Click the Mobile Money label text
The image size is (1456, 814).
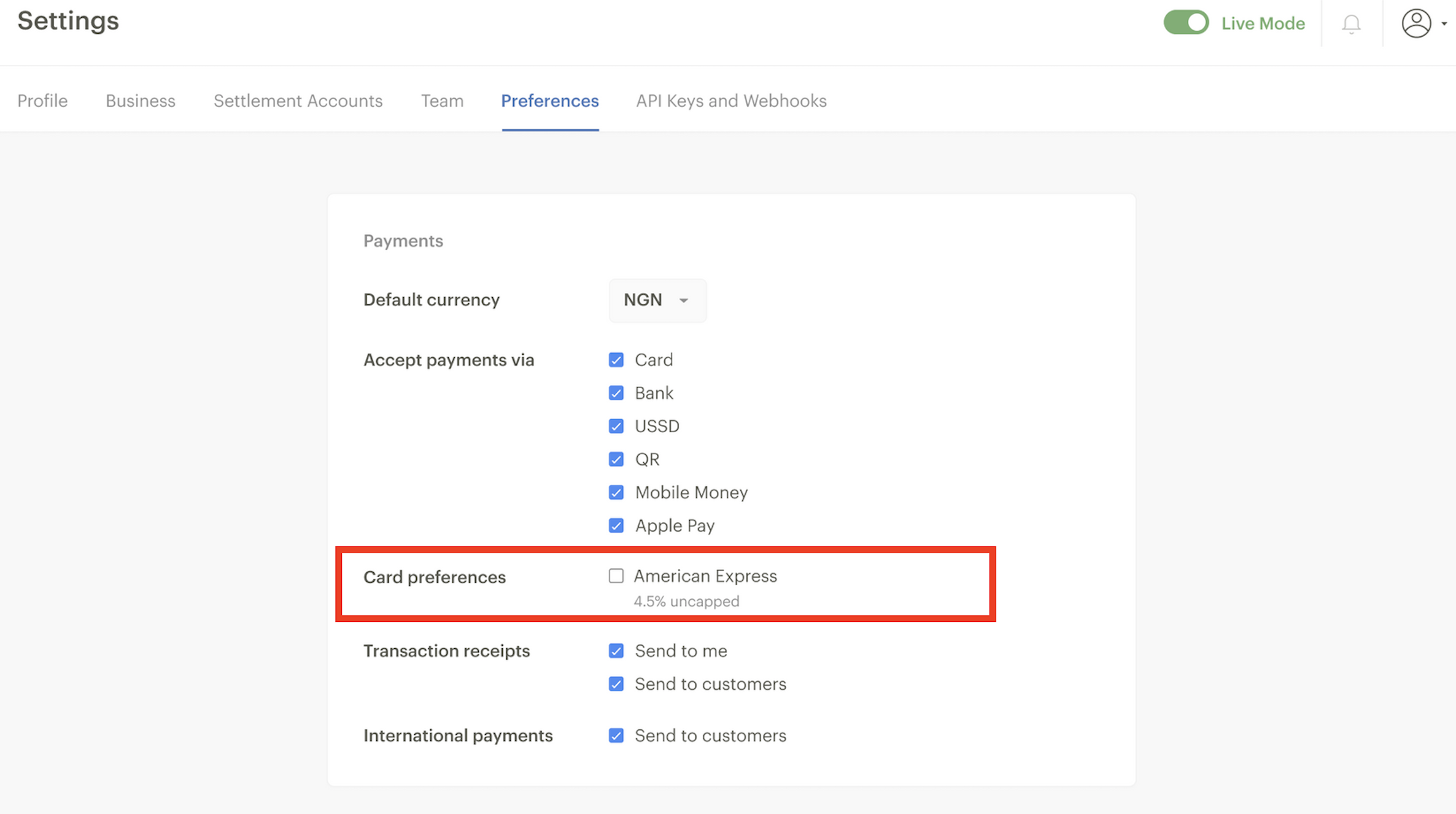(x=691, y=492)
